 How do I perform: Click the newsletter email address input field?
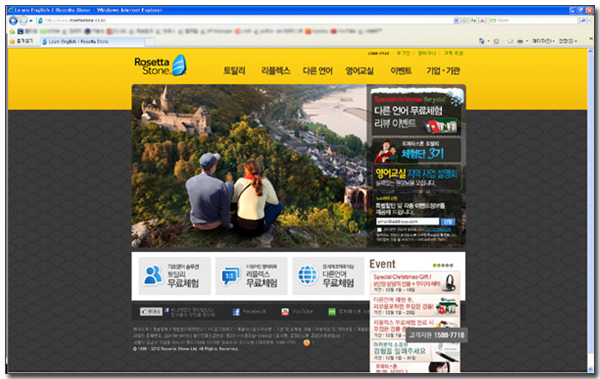(x=408, y=222)
